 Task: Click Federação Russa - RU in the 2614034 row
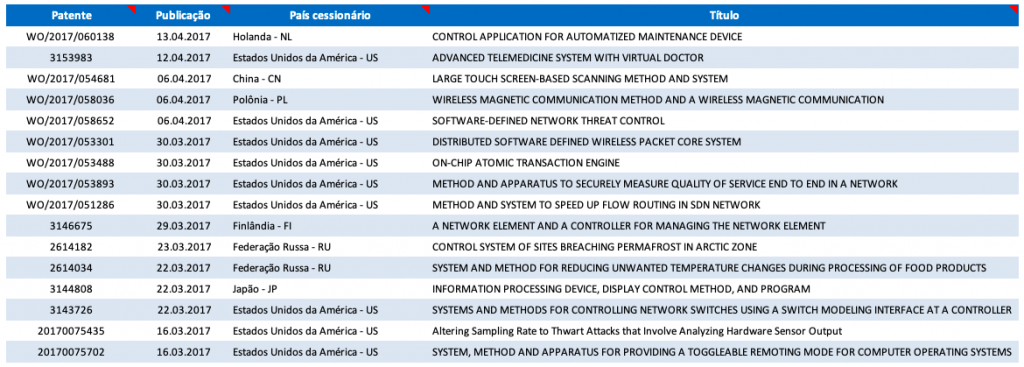[283, 268]
